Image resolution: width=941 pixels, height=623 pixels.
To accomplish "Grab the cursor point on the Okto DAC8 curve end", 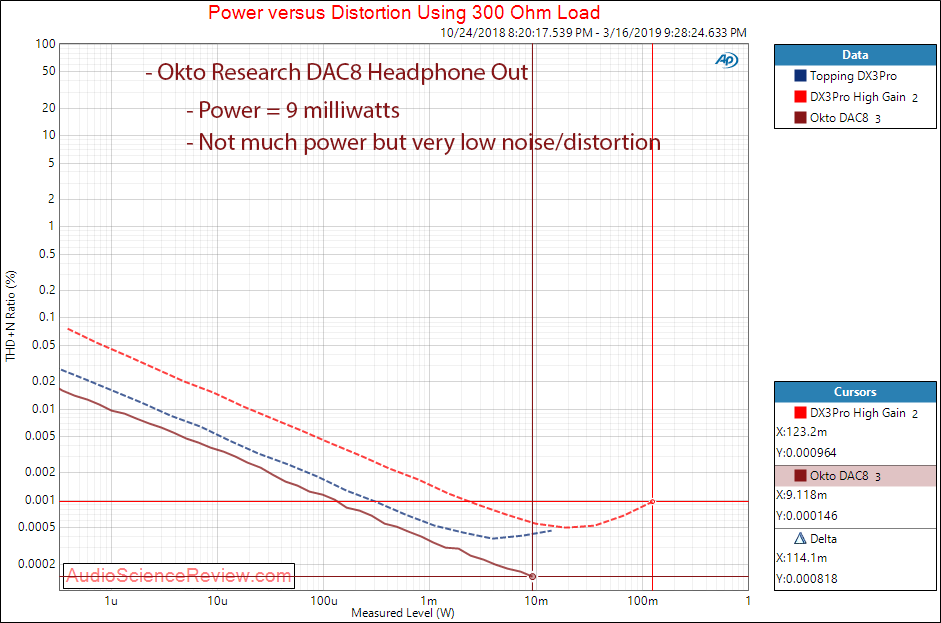I will click(x=532, y=577).
